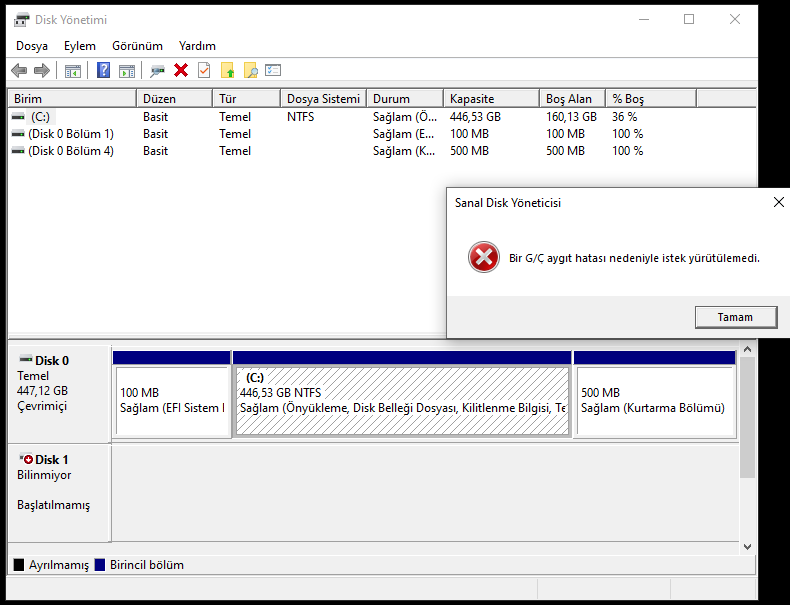The width and height of the screenshot is (790, 605).
Task: Close the Disk Yönetimi window
Action: [x=735, y=20]
